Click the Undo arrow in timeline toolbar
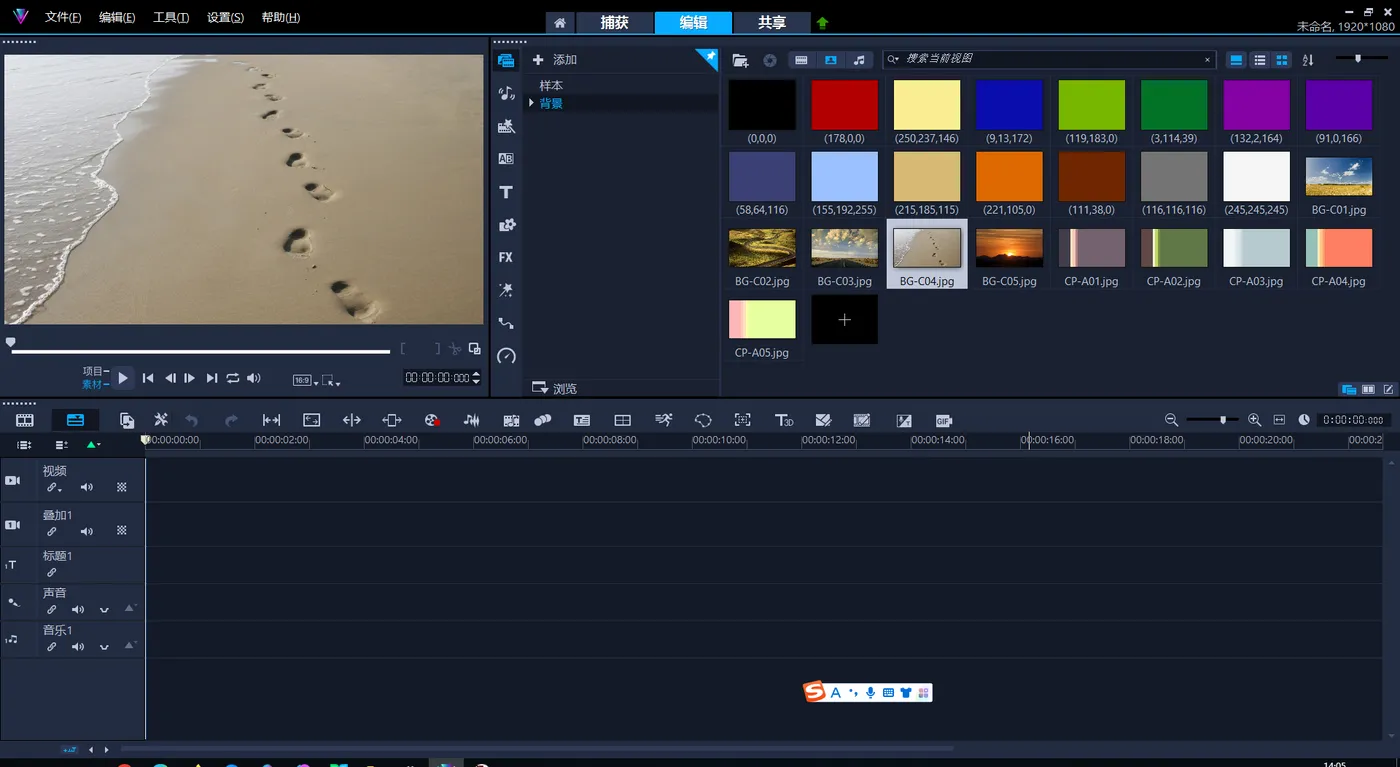 [192, 420]
